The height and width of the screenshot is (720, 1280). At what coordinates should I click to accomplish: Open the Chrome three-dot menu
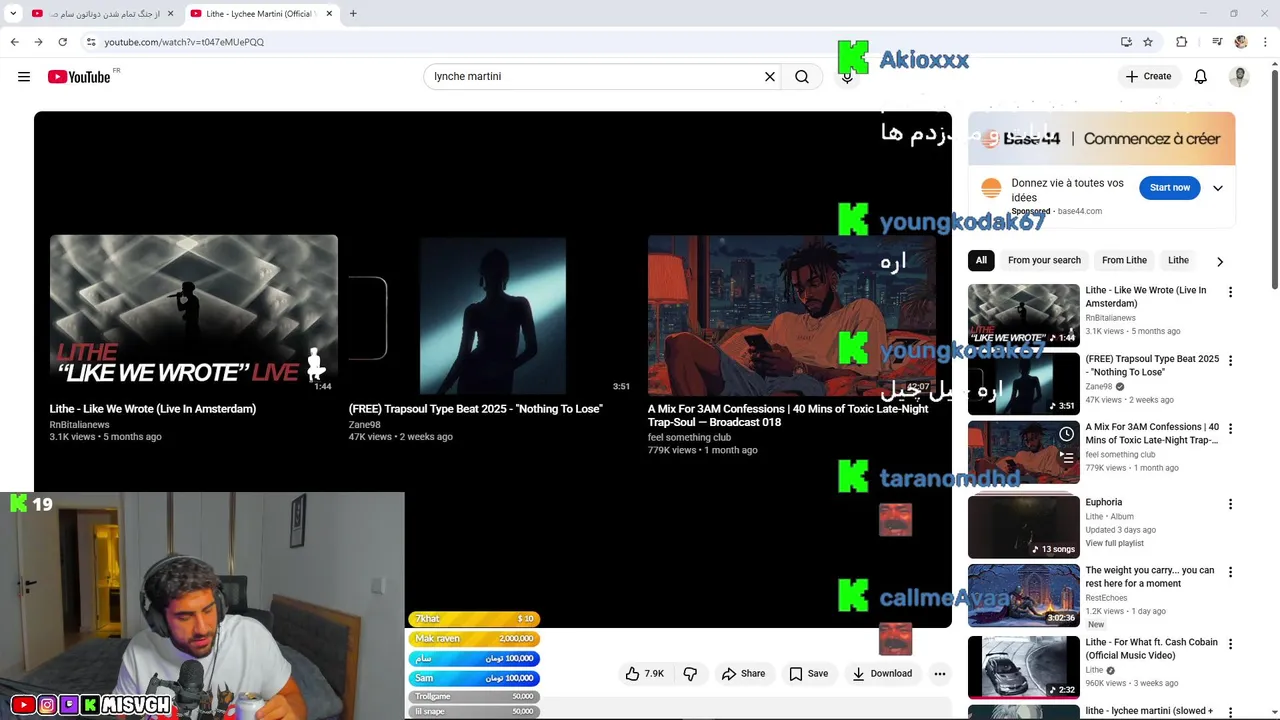pyautogui.click(x=1266, y=42)
